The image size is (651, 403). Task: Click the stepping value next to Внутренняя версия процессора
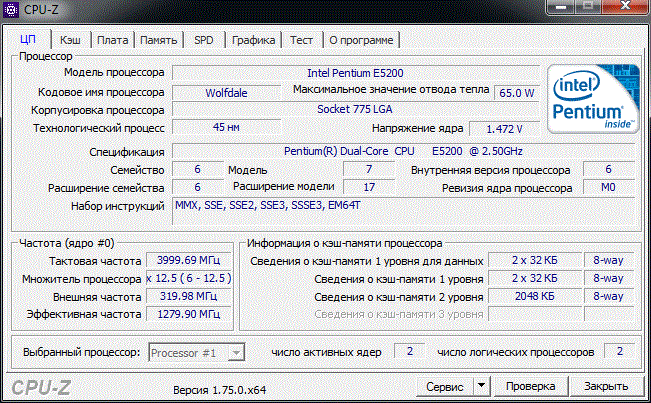point(609,169)
